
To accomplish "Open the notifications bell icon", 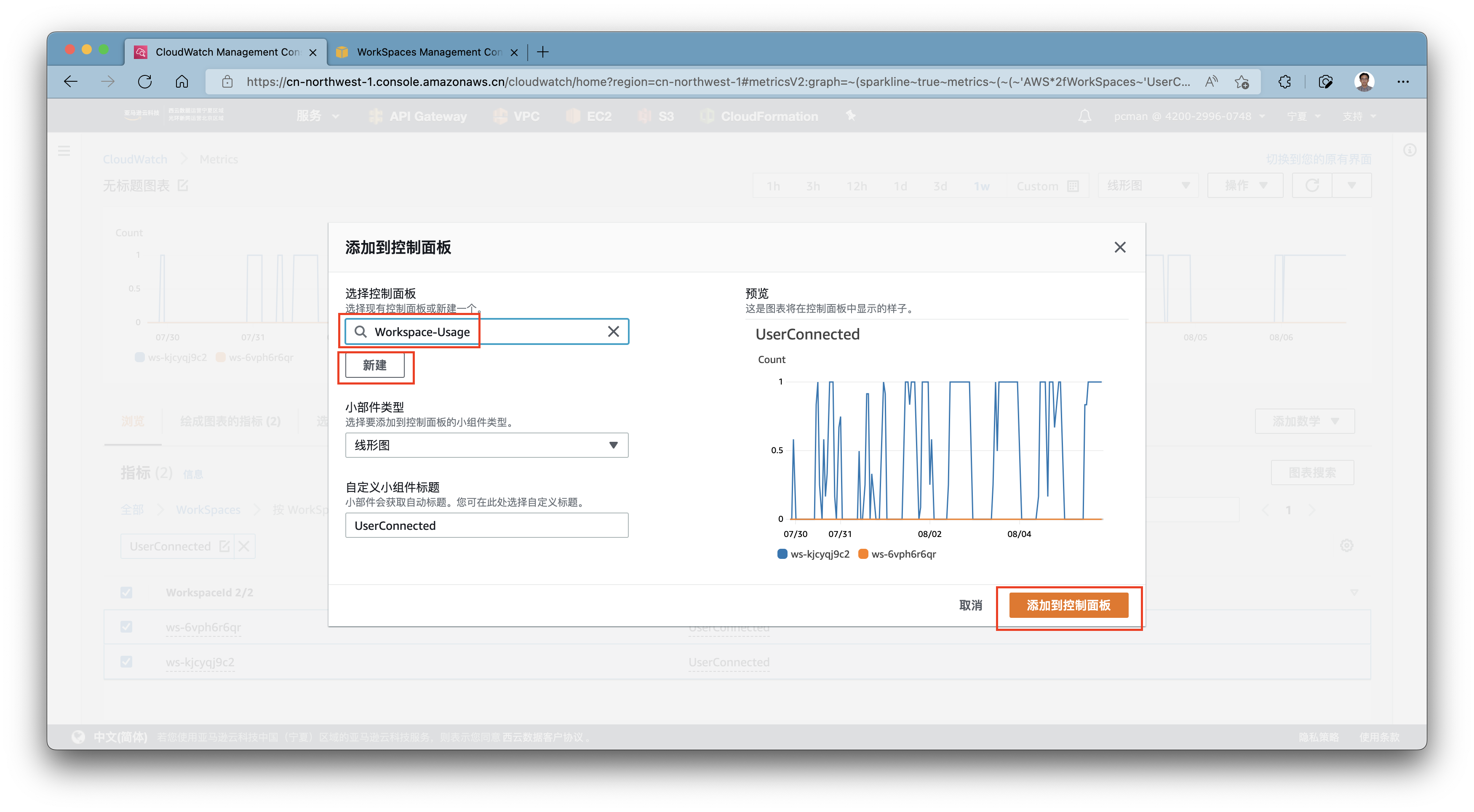I will click(x=1084, y=116).
